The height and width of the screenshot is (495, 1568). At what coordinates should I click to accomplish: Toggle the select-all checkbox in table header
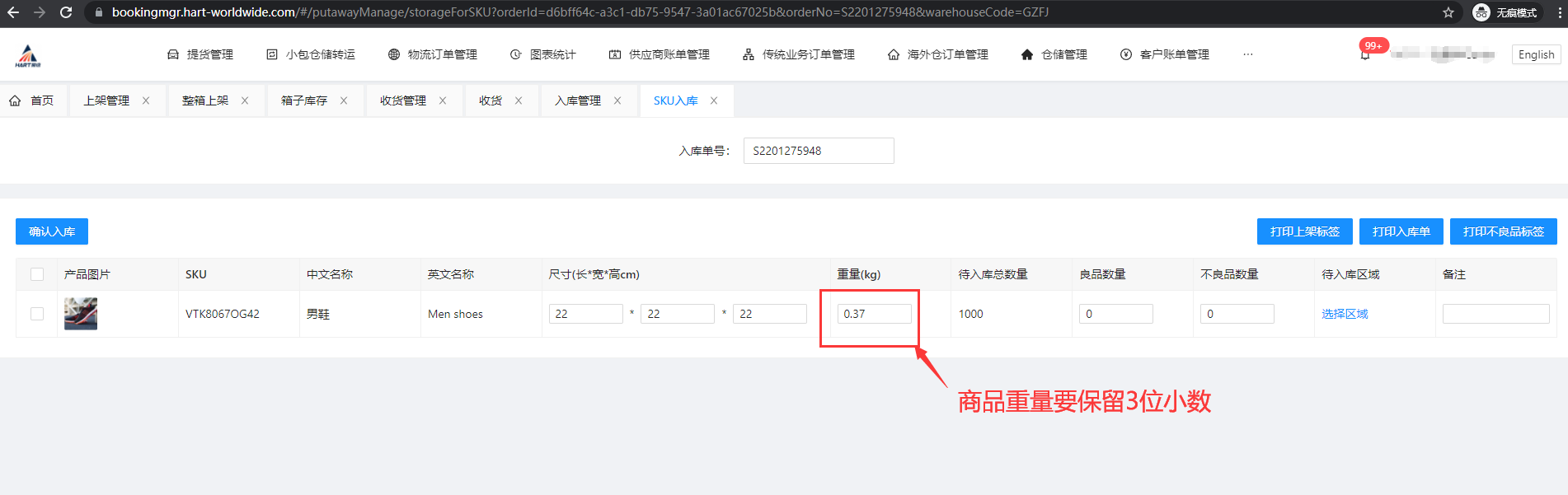pos(37,274)
